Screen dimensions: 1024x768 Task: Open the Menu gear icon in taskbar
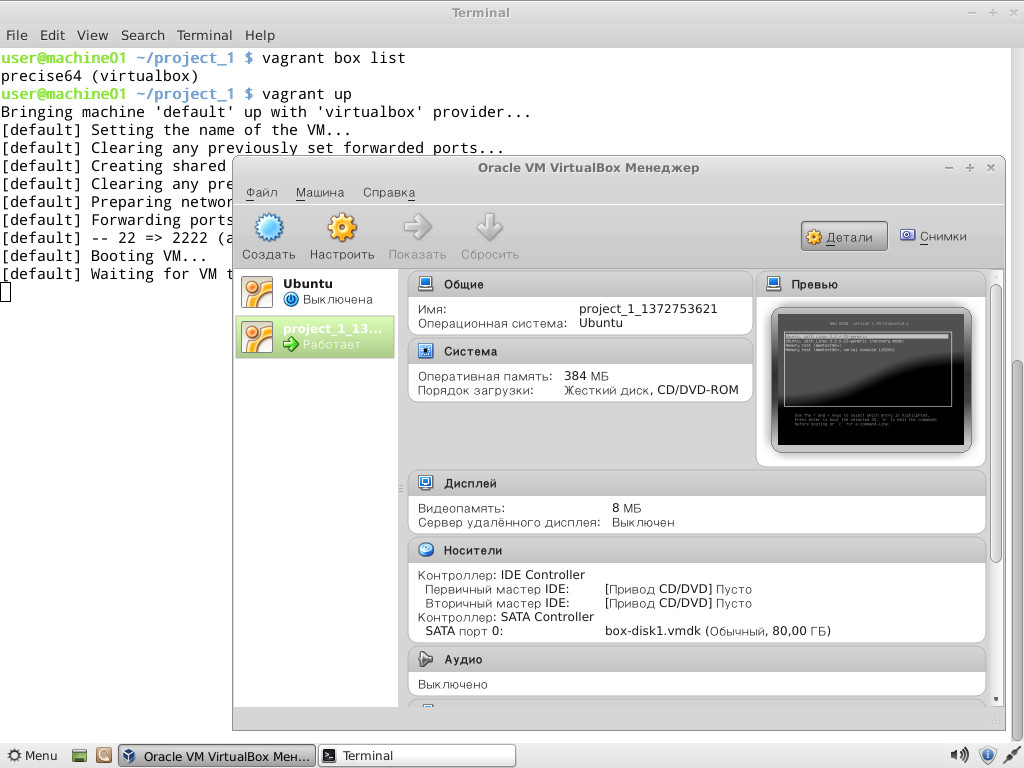point(14,756)
